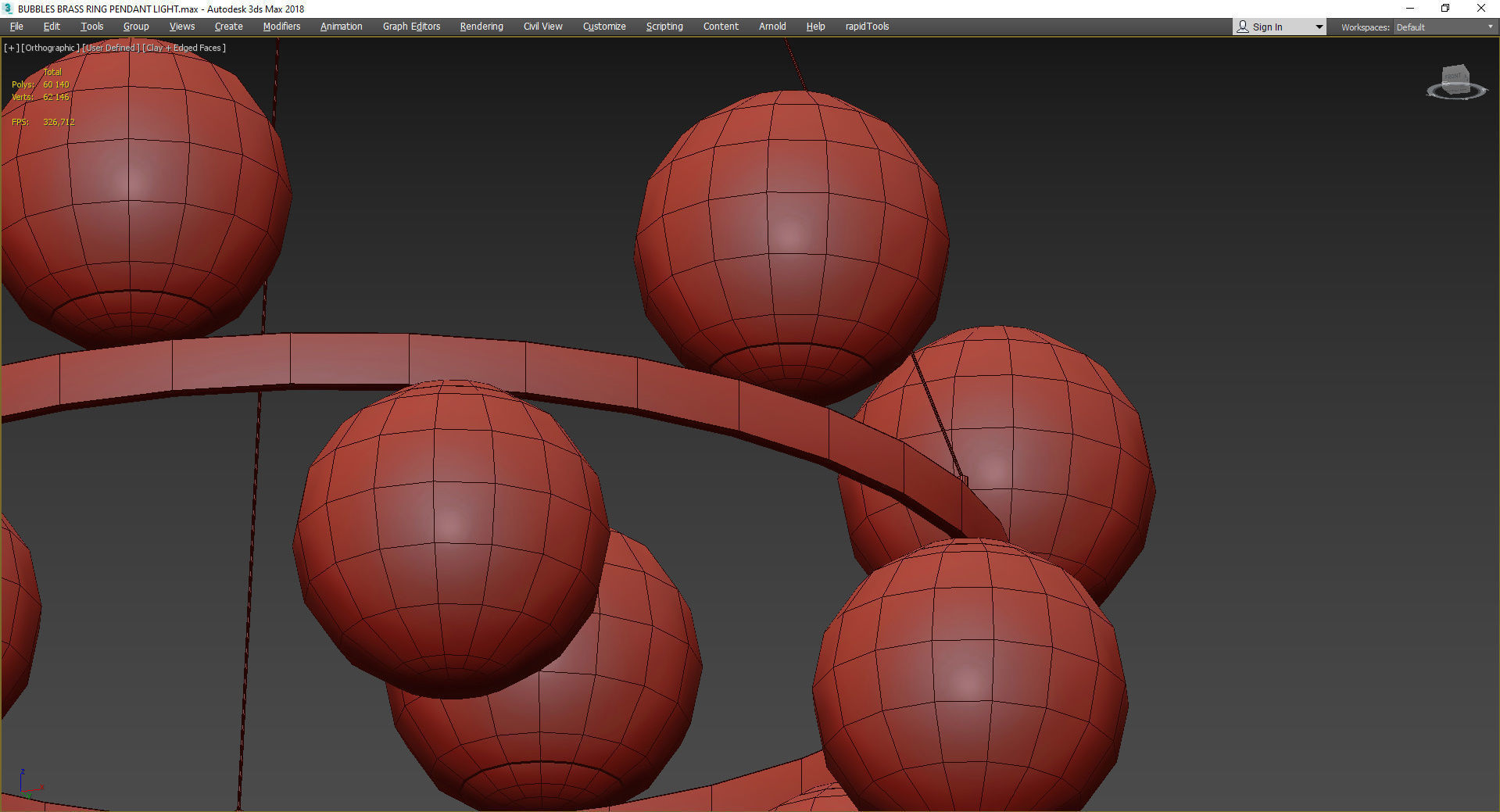This screenshot has height=812, width=1500.
Task: Open the Group menu
Action: pos(136,27)
